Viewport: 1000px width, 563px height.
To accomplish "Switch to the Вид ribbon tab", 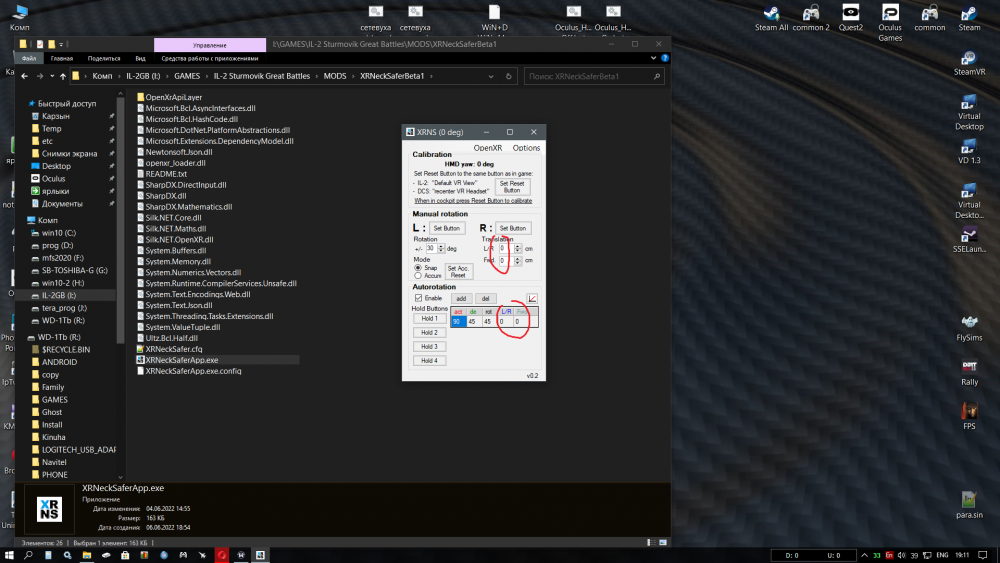I will pos(140,58).
